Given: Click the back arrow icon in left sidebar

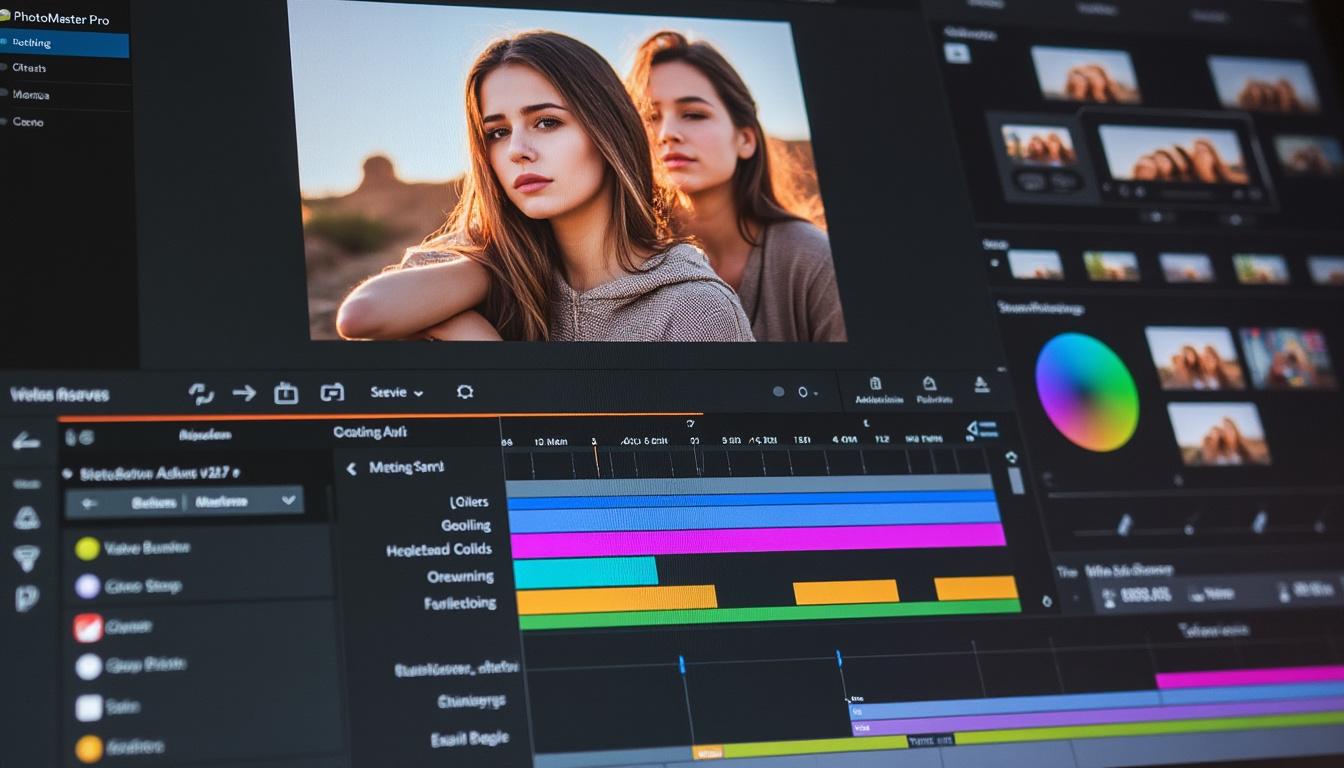Looking at the screenshot, I should (26, 441).
